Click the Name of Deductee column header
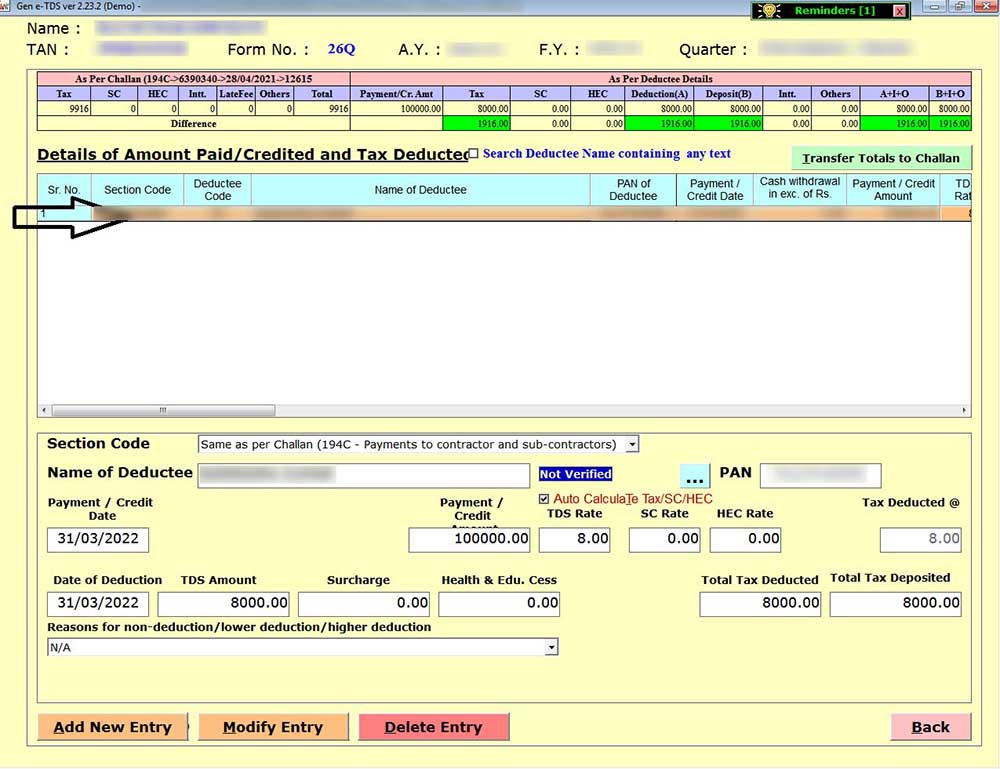This screenshot has width=1000, height=769. tap(420, 190)
